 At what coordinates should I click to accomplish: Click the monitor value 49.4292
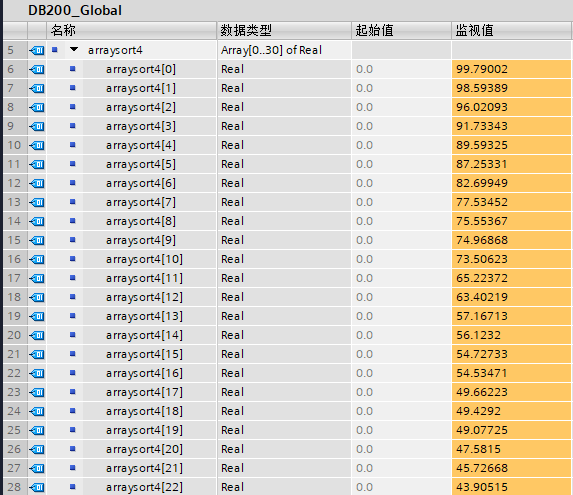(511, 411)
